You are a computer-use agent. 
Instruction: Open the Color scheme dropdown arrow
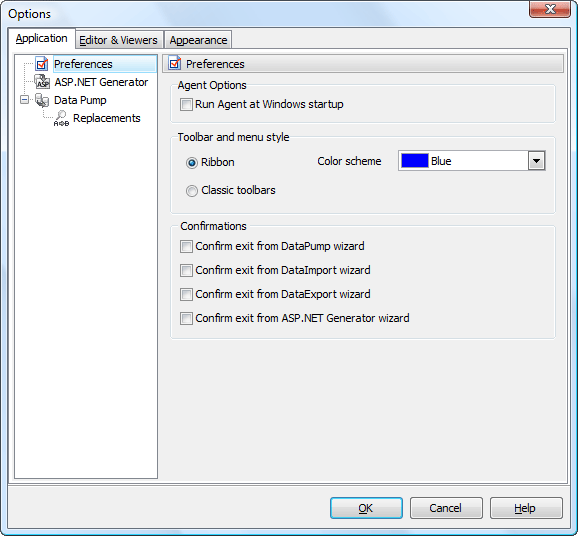click(x=536, y=161)
